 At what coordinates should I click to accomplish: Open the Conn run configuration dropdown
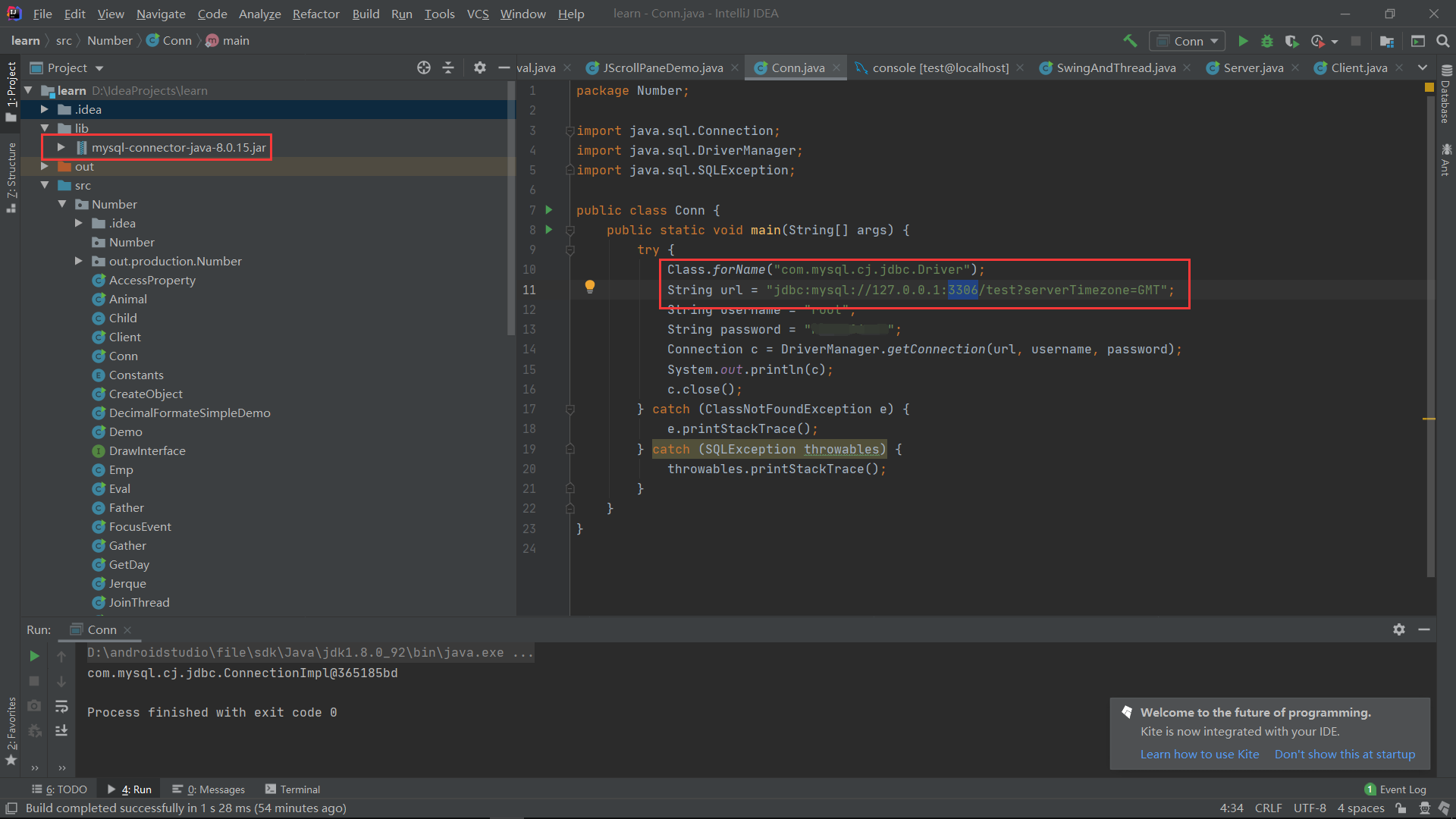pyautogui.click(x=1188, y=41)
